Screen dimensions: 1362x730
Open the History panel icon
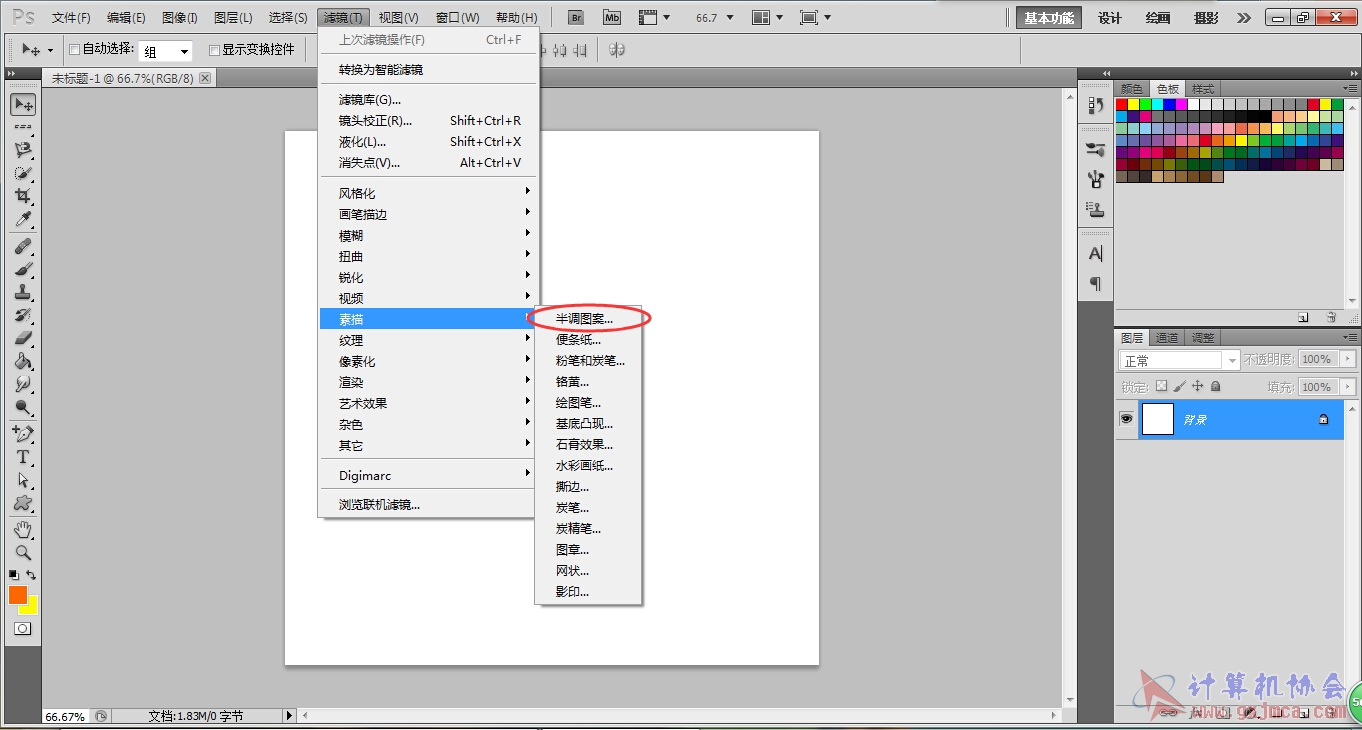1096,105
